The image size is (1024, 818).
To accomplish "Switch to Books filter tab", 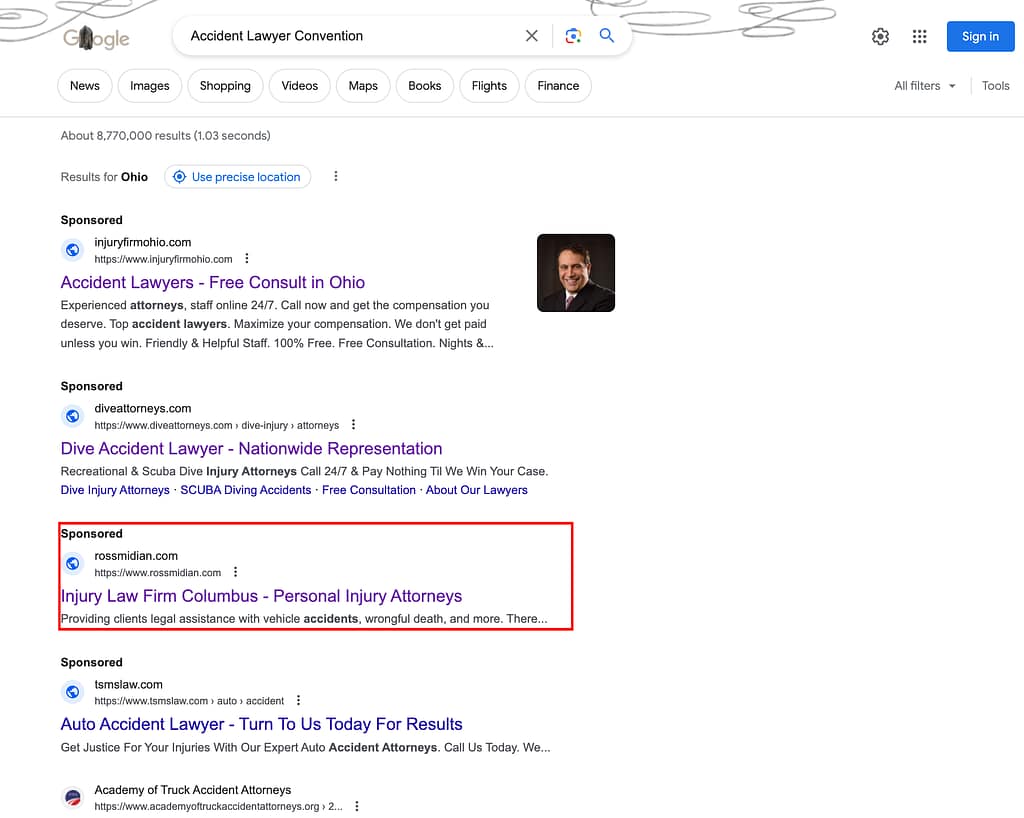I will point(424,86).
